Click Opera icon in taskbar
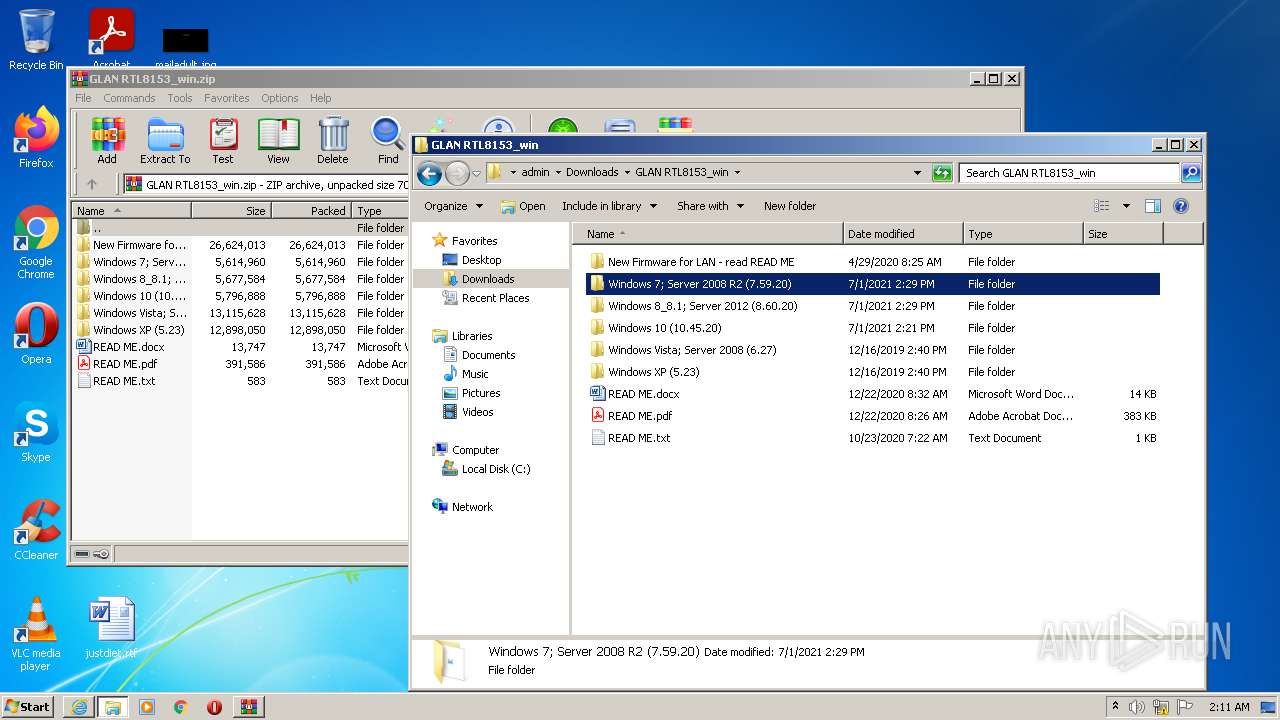 coord(214,707)
